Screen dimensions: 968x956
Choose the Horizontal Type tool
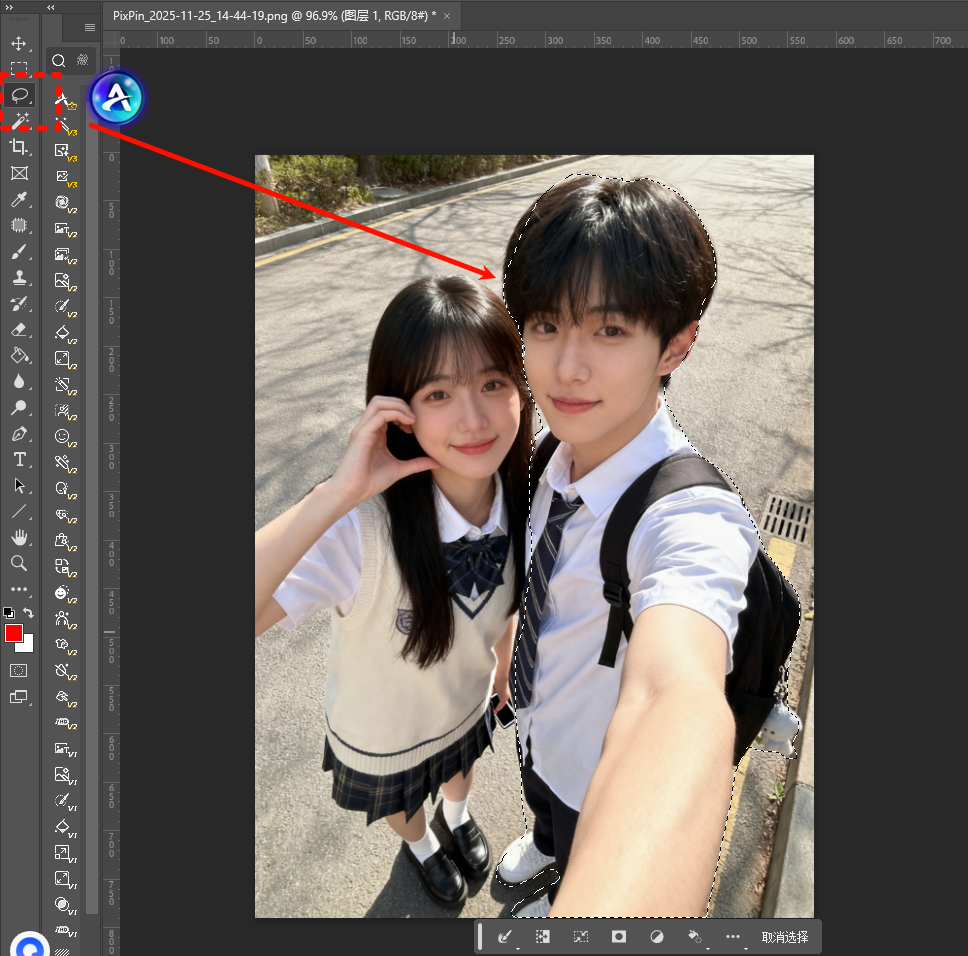[x=19, y=460]
